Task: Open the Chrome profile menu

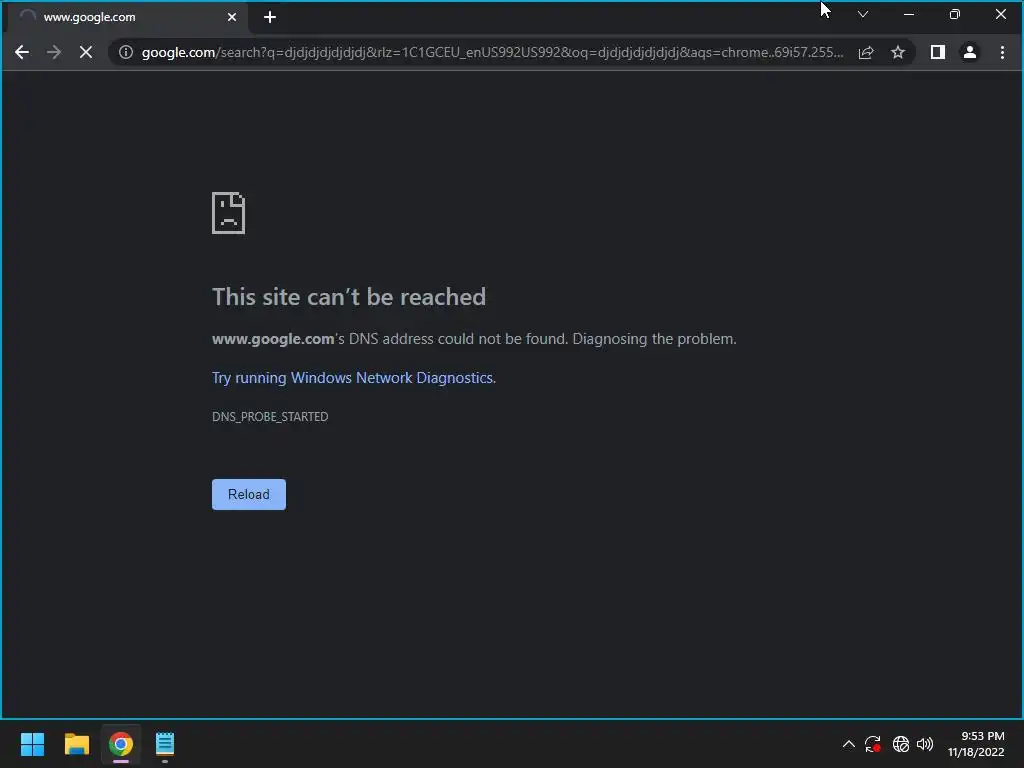Action: [970, 52]
